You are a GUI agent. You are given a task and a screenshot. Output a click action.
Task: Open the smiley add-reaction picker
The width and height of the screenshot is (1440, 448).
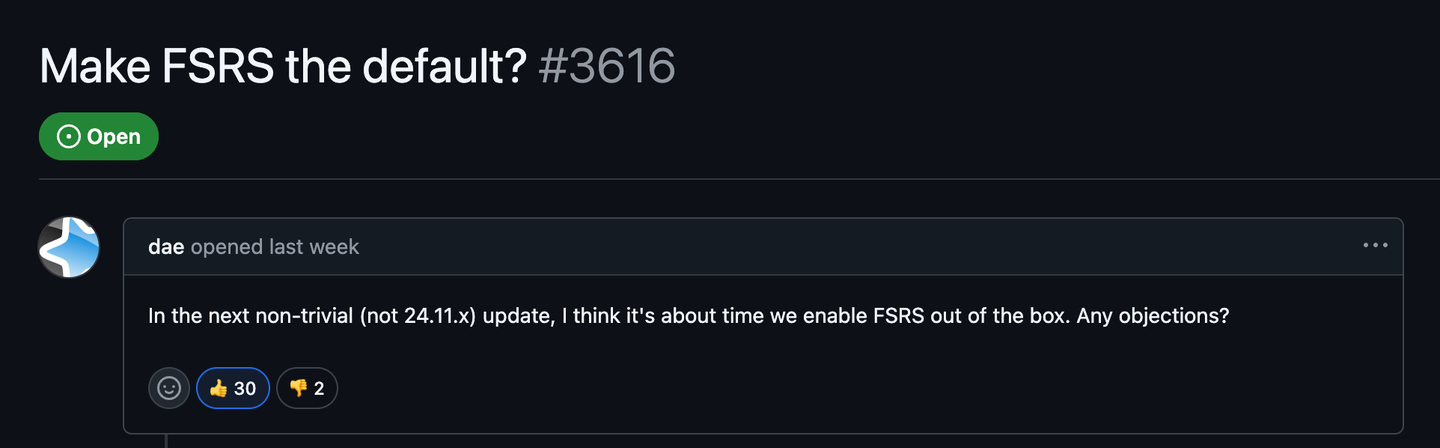(x=169, y=388)
